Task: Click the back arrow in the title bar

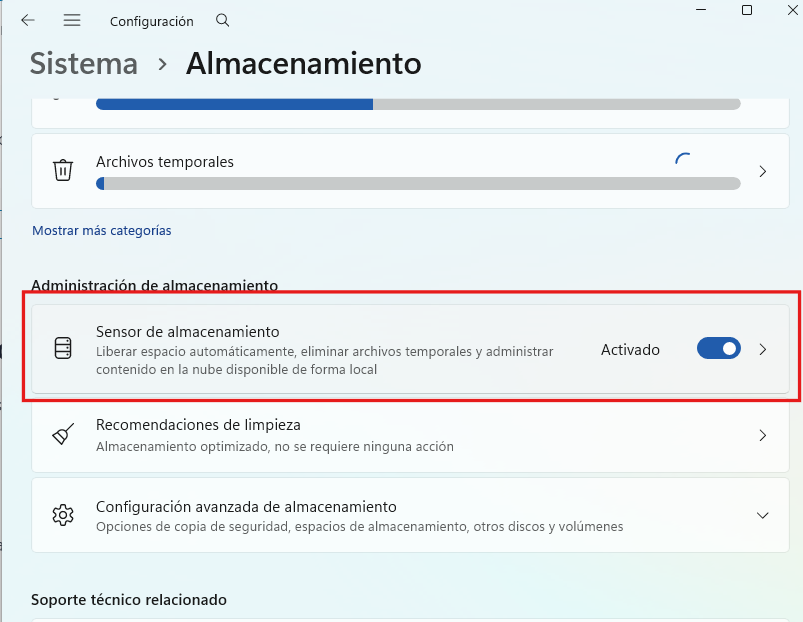Action: tap(27, 20)
